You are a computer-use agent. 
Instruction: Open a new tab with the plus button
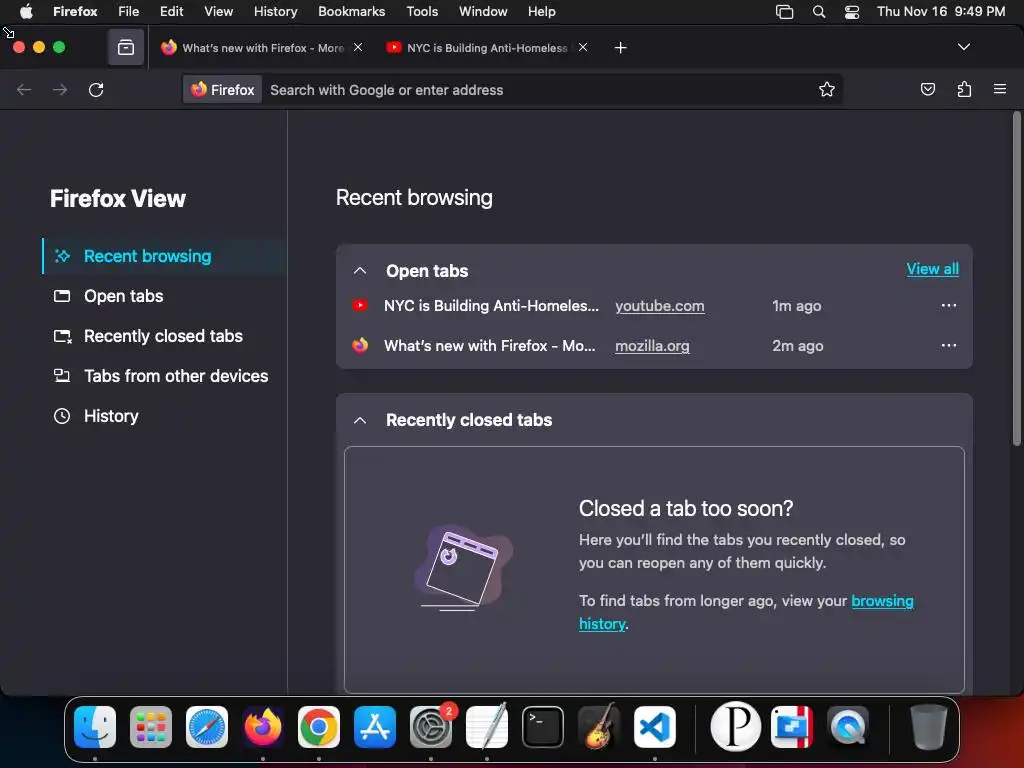pyautogui.click(x=620, y=48)
